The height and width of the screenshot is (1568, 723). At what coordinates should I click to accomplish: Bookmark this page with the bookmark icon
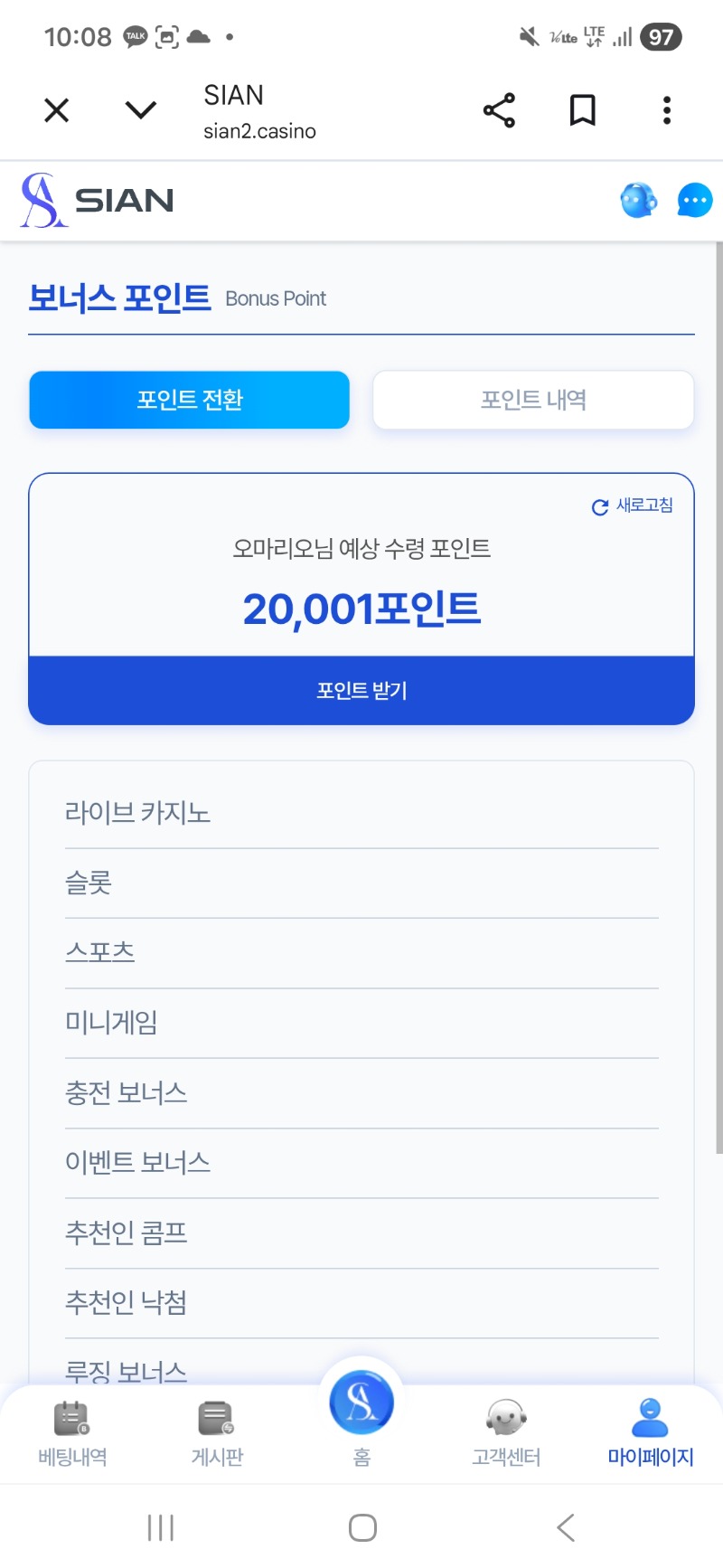pos(583,110)
